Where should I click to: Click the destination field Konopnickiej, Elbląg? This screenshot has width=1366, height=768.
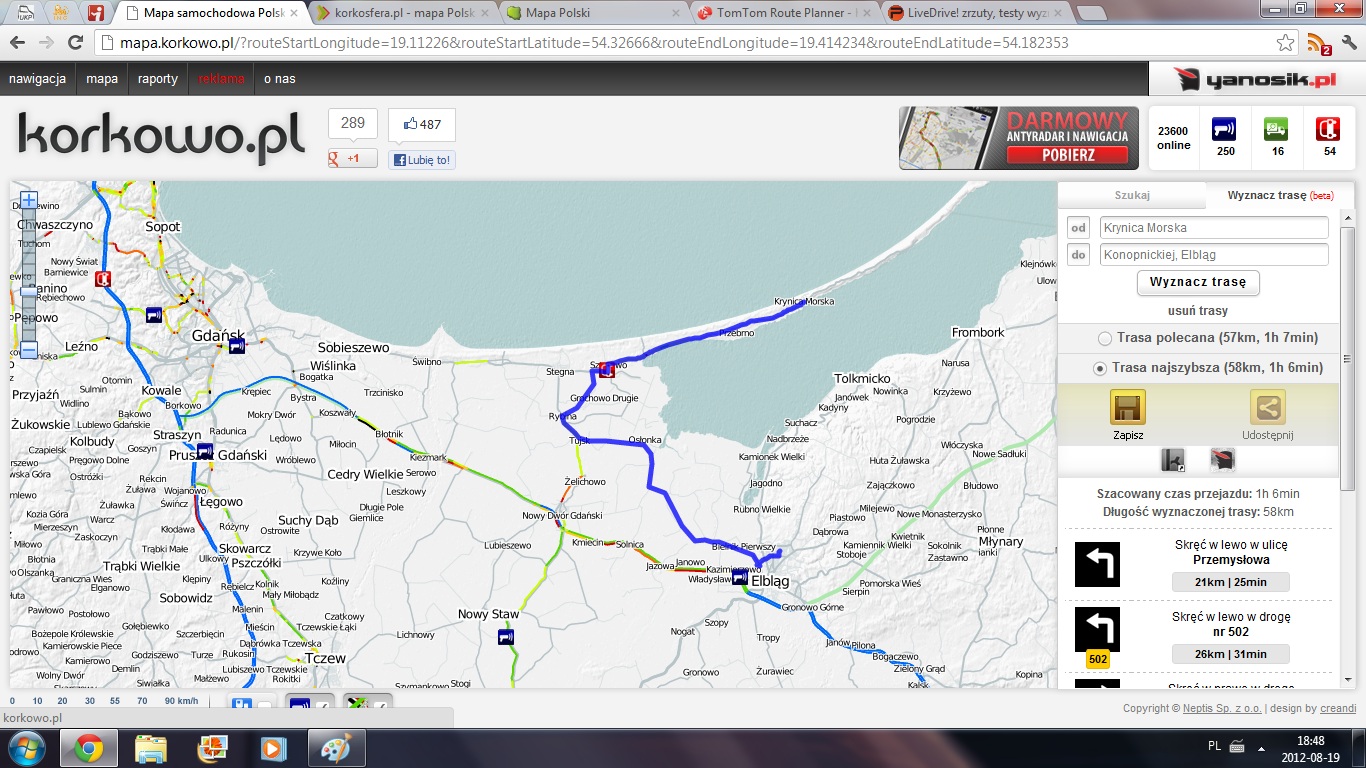(x=1214, y=255)
